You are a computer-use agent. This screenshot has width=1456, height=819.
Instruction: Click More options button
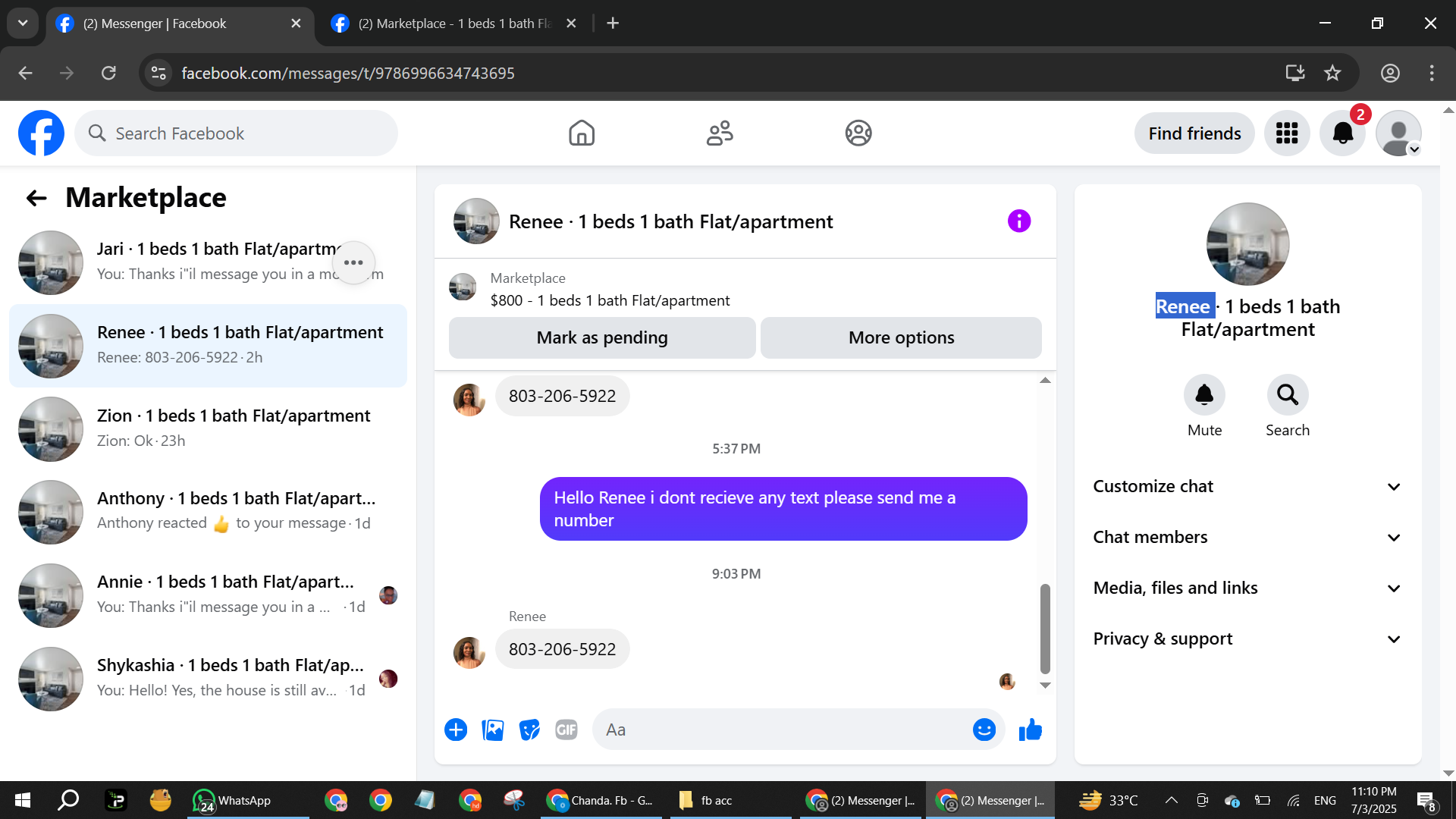click(901, 337)
